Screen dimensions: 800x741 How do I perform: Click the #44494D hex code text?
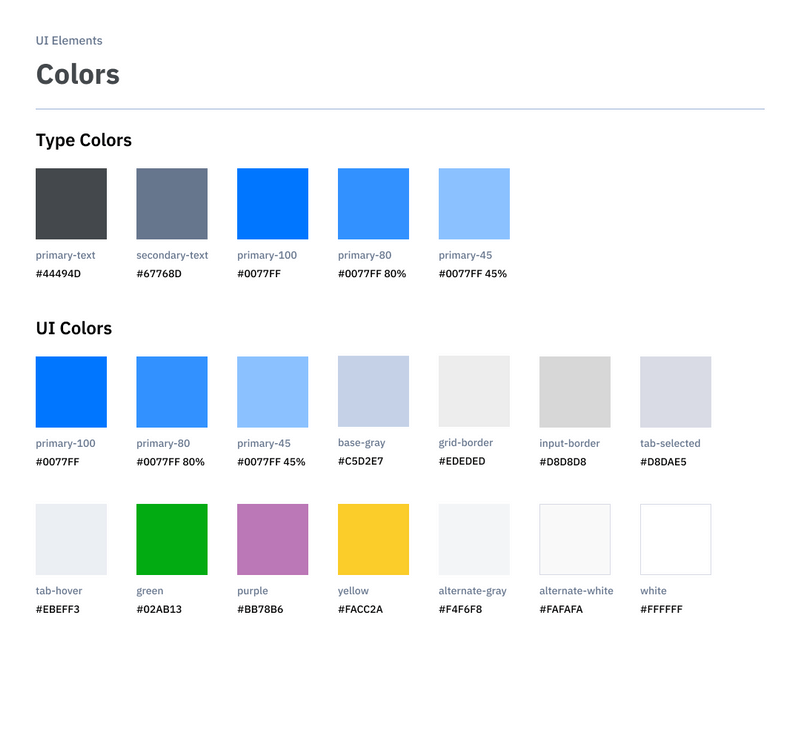[58, 274]
